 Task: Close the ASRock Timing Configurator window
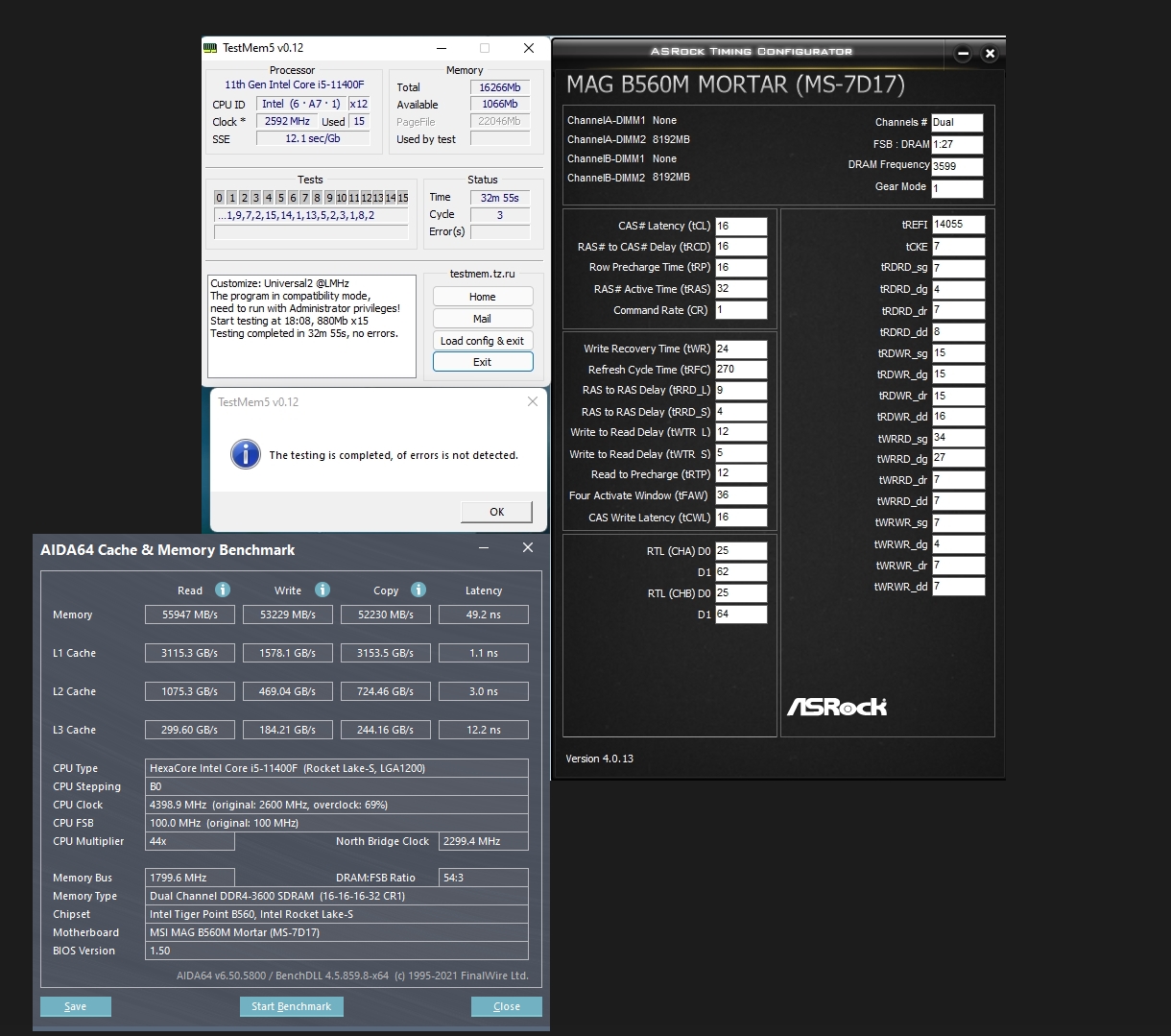point(990,54)
